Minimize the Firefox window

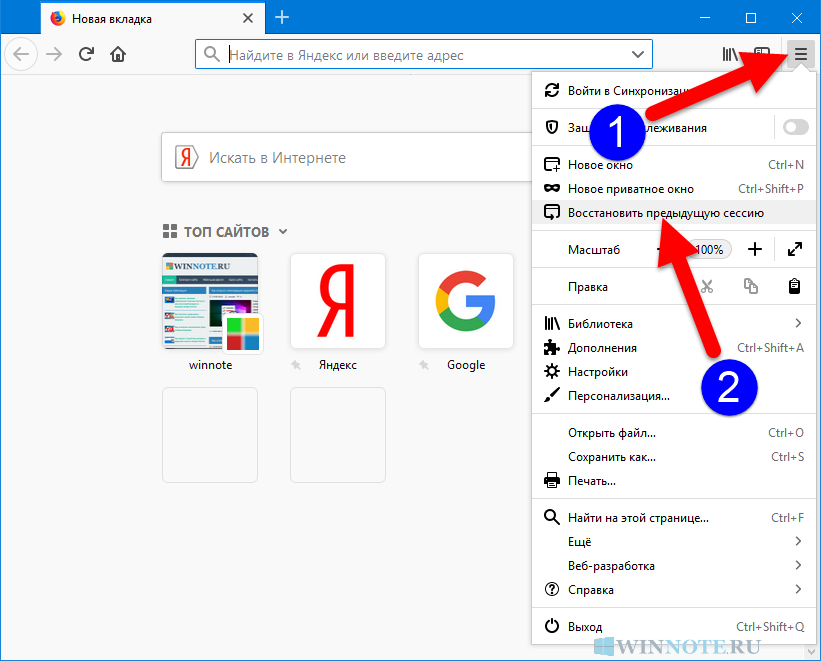coord(705,18)
